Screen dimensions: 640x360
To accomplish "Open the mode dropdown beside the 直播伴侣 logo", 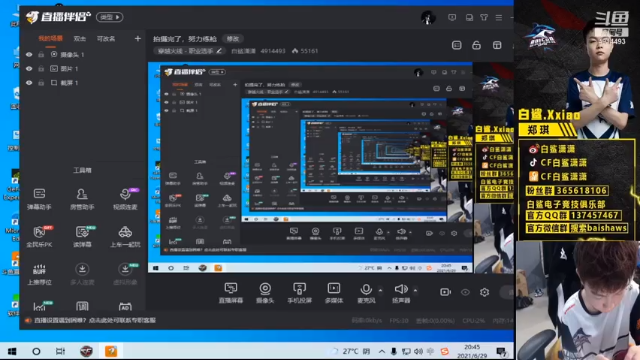I will tap(109, 17).
